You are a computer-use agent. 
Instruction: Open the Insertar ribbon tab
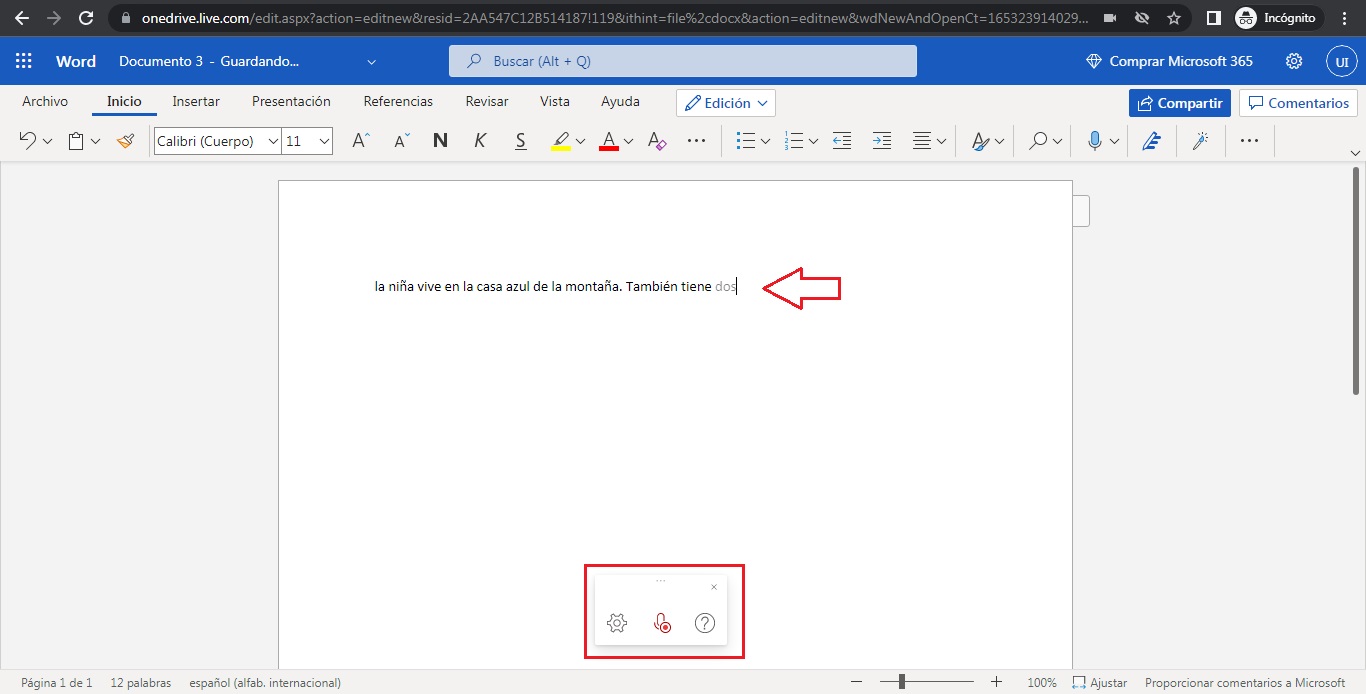click(196, 101)
